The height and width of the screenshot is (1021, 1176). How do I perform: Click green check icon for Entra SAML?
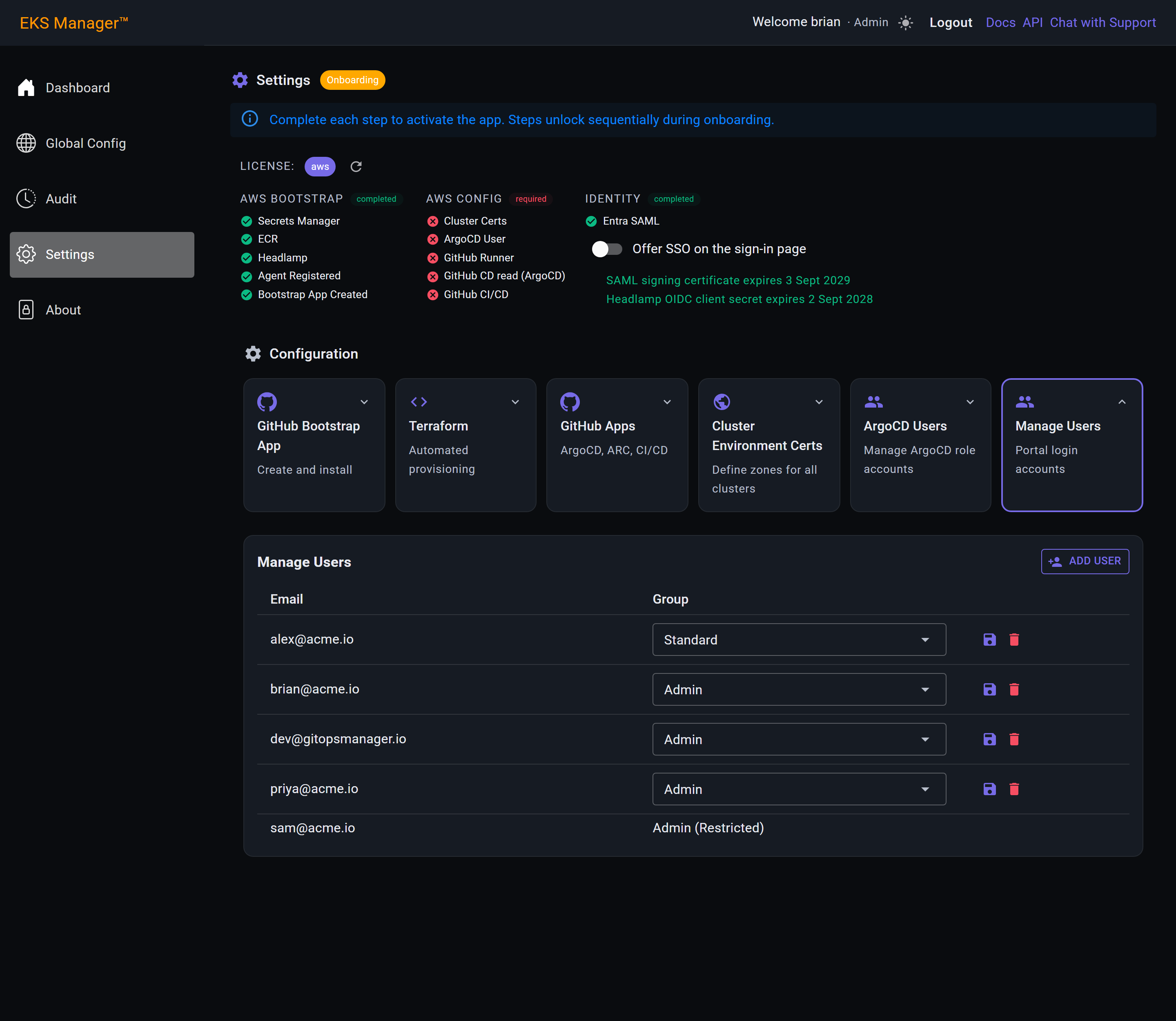(591, 221)
